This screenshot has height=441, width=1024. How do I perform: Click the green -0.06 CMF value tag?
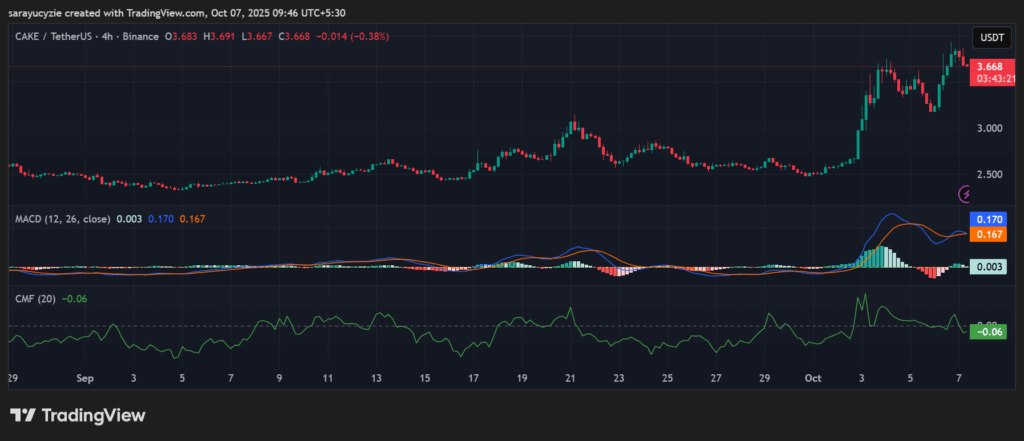point(989,331)
